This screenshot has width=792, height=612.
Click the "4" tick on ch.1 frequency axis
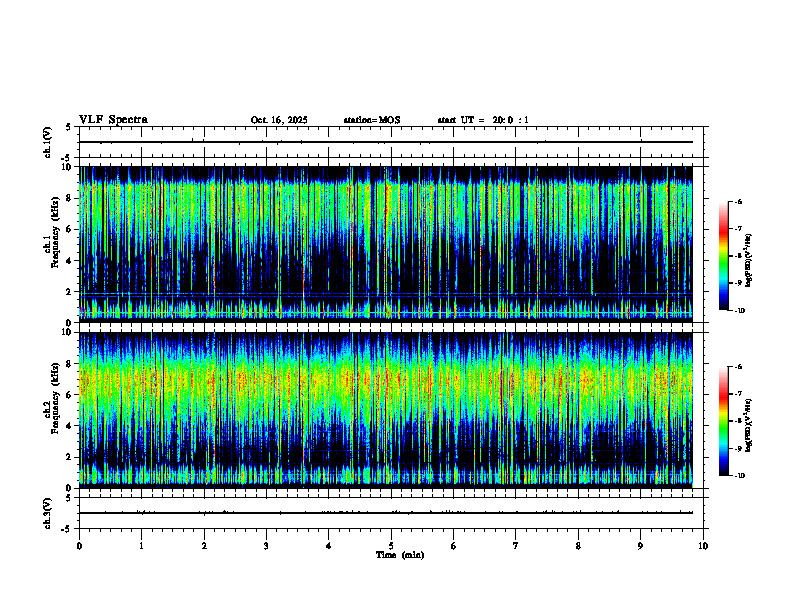point(70,261)
